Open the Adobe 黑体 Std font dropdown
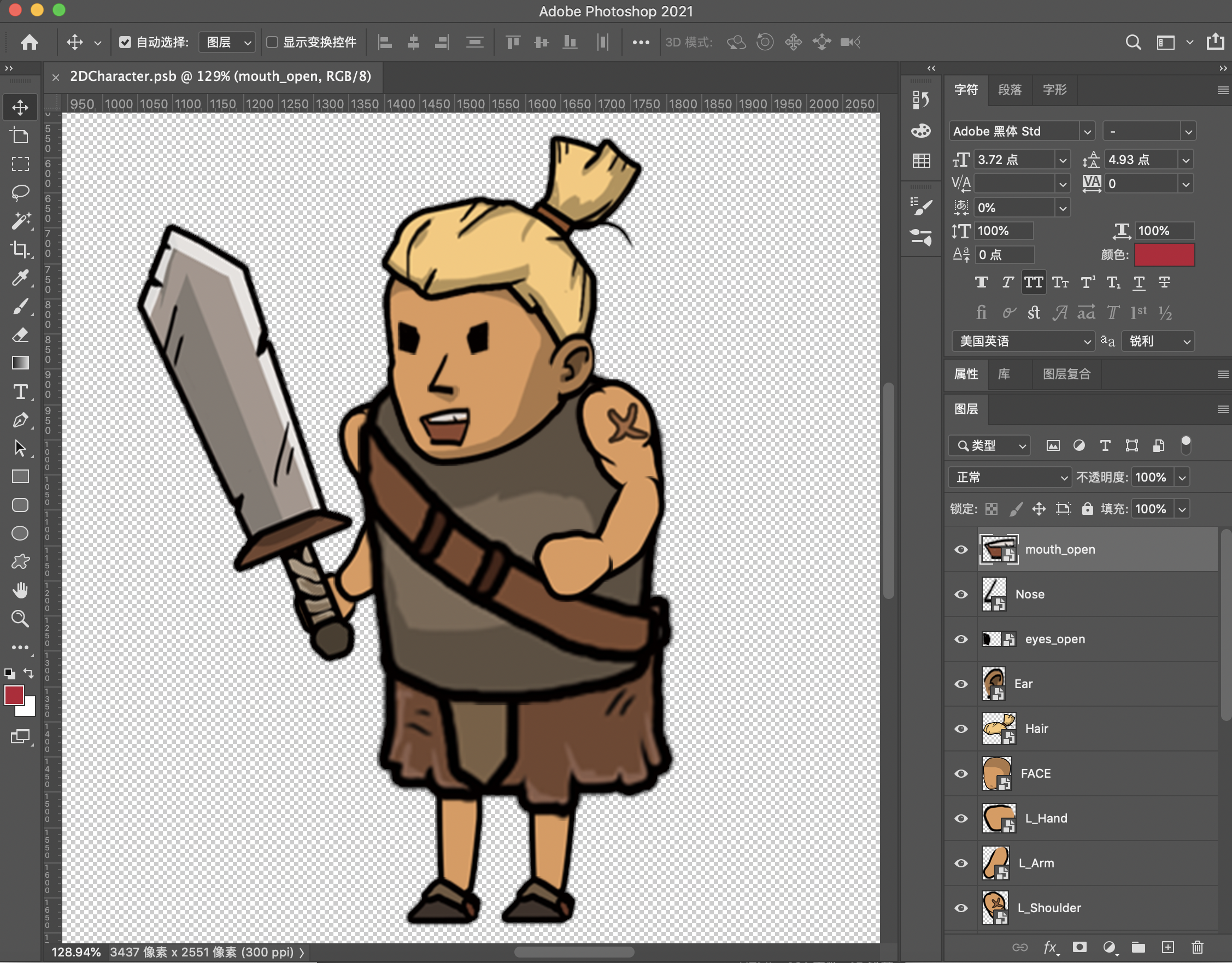 click(x=1087, y=132)
